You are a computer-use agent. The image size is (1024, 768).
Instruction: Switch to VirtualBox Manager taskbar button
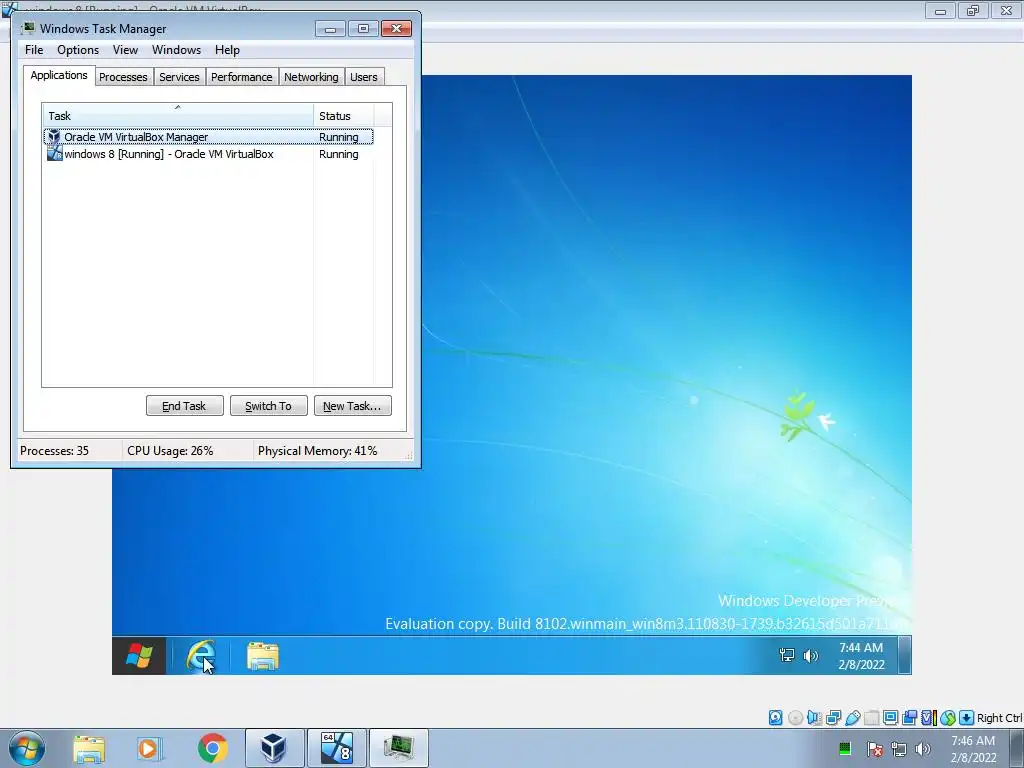(x=274, y=748)
